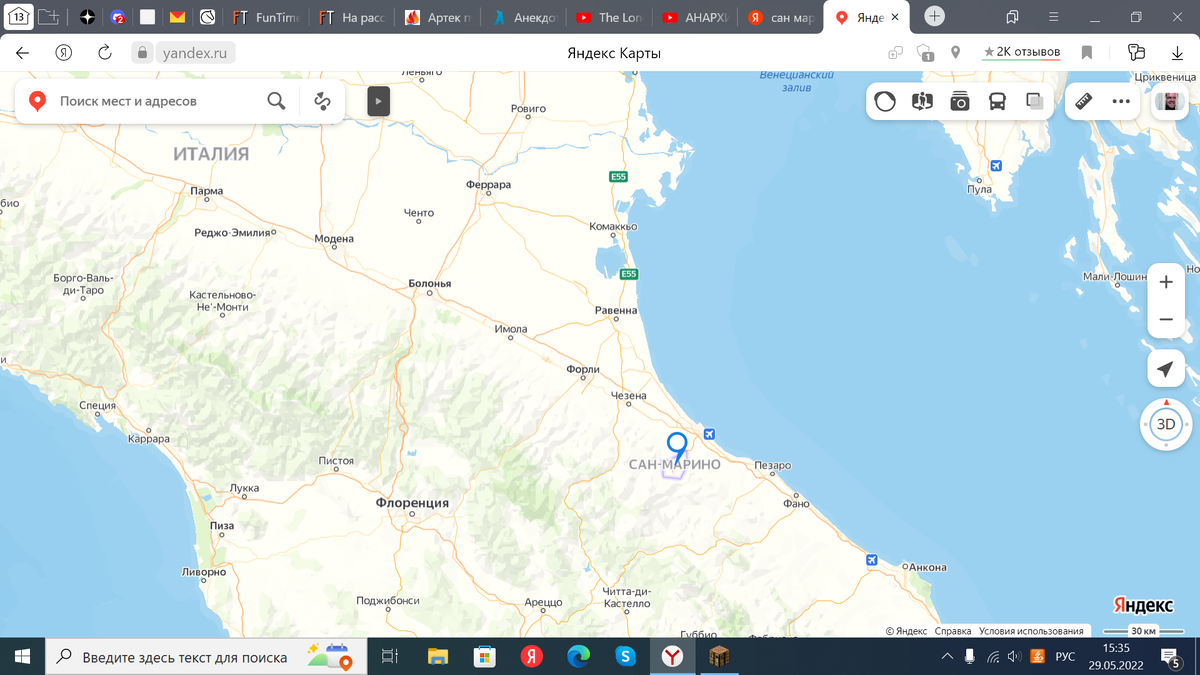1200x675 pixels.
Task: Click the Windows taskbar search box
Action: click(x=207, y=656)
